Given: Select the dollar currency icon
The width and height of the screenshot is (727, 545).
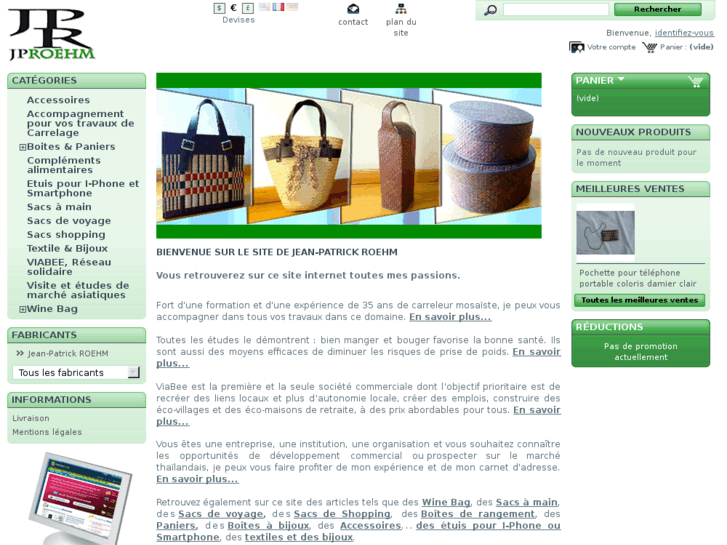Looking at the screenshot, I should [219, 8].
